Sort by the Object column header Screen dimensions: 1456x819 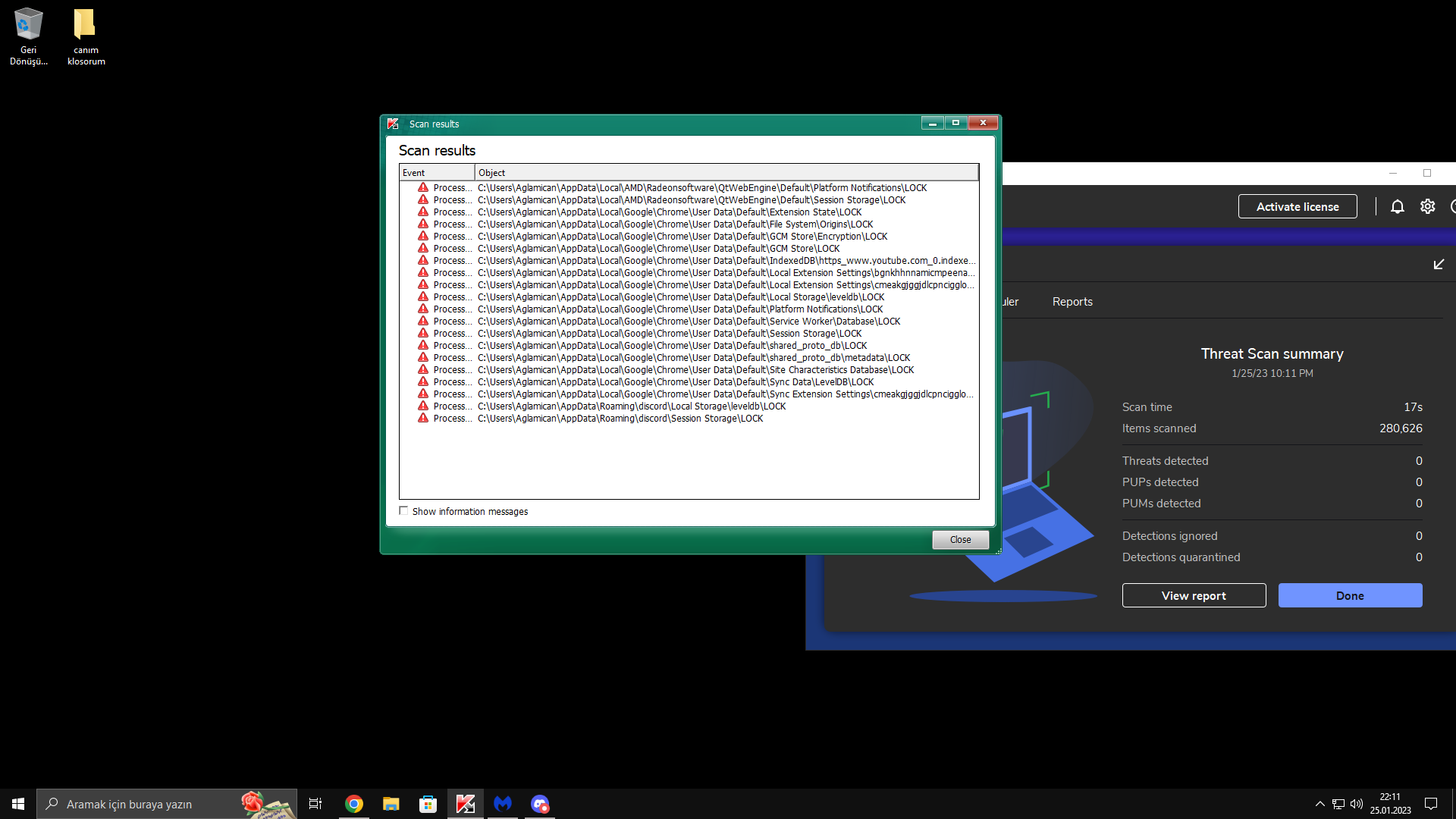click(726, 173)
